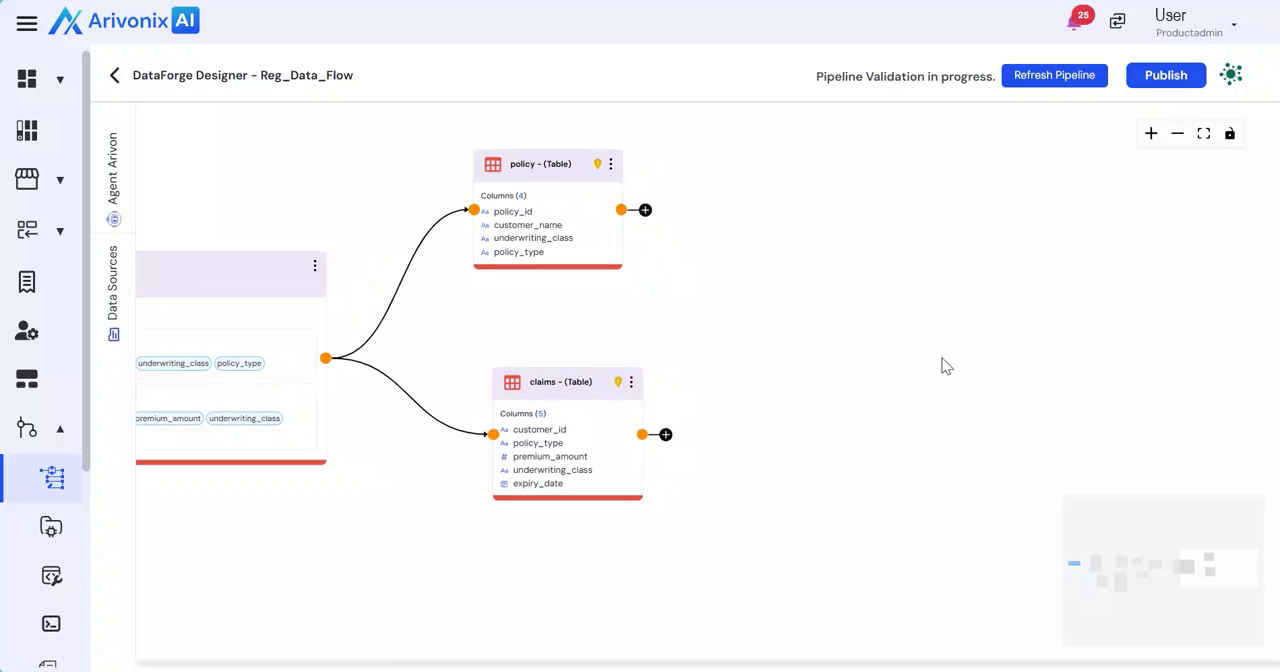
Task: Click the green pipeline status icon
Action: pos(1232,75)
